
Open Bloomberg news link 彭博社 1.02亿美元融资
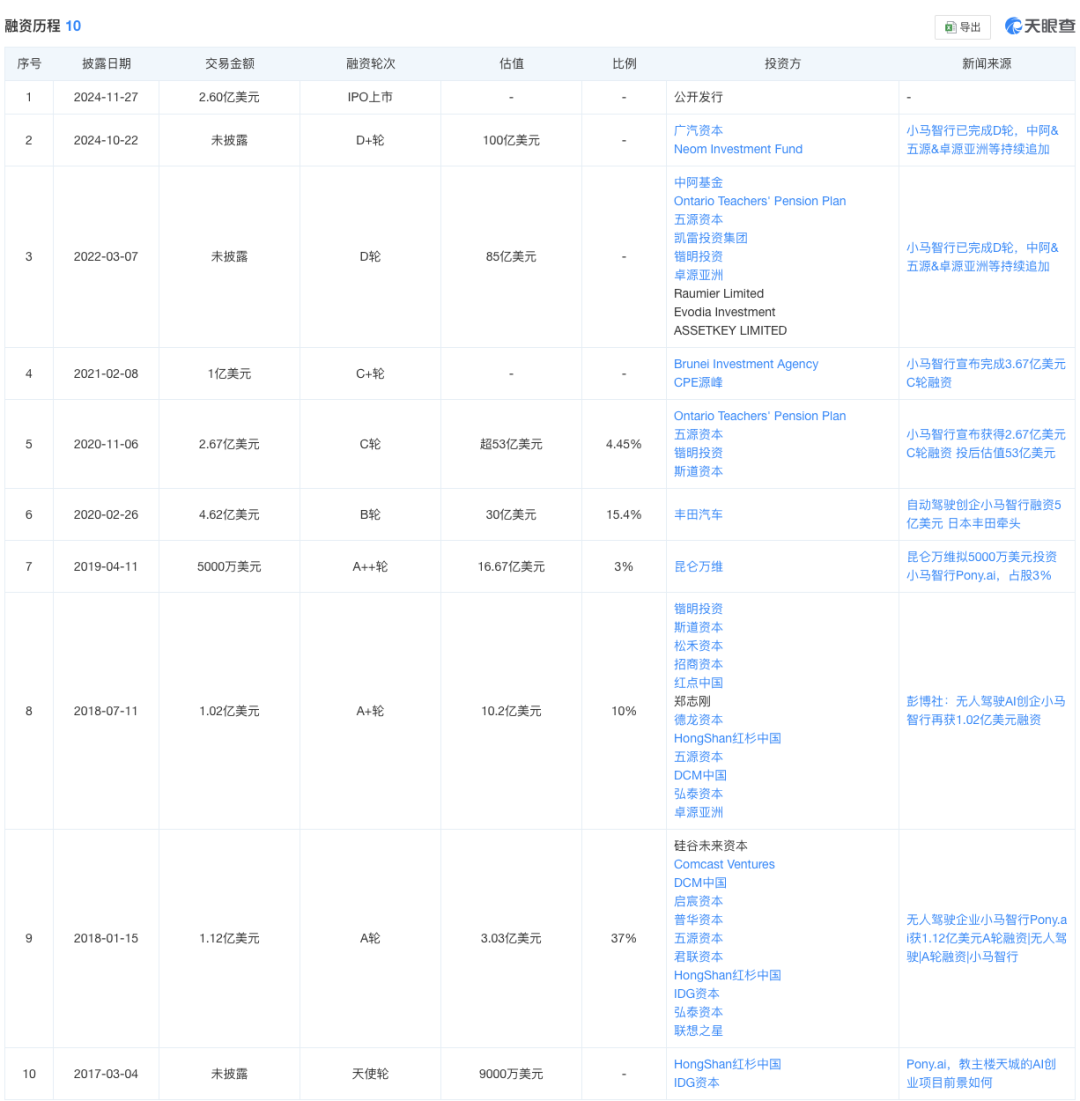[x=986, y=711]
